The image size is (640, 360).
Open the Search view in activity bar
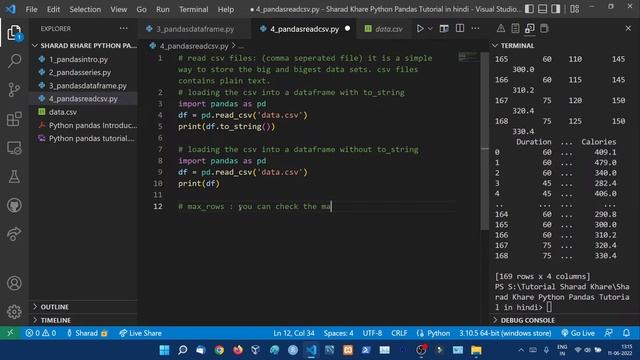click(x=14, y=61)
